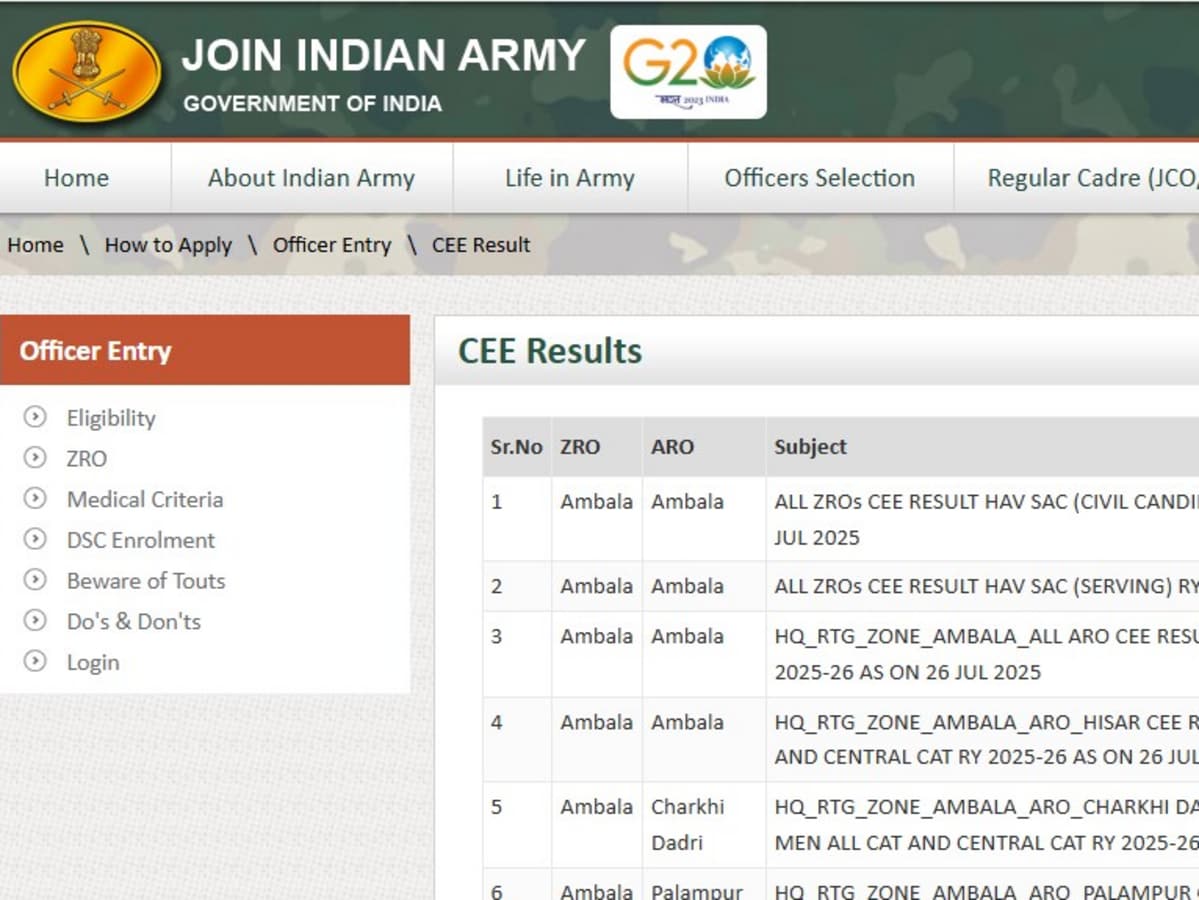The height and width of the screenshot is (900, 1199).
Task: Go to Home in breadcrumb
Action: tap(35, 245)
